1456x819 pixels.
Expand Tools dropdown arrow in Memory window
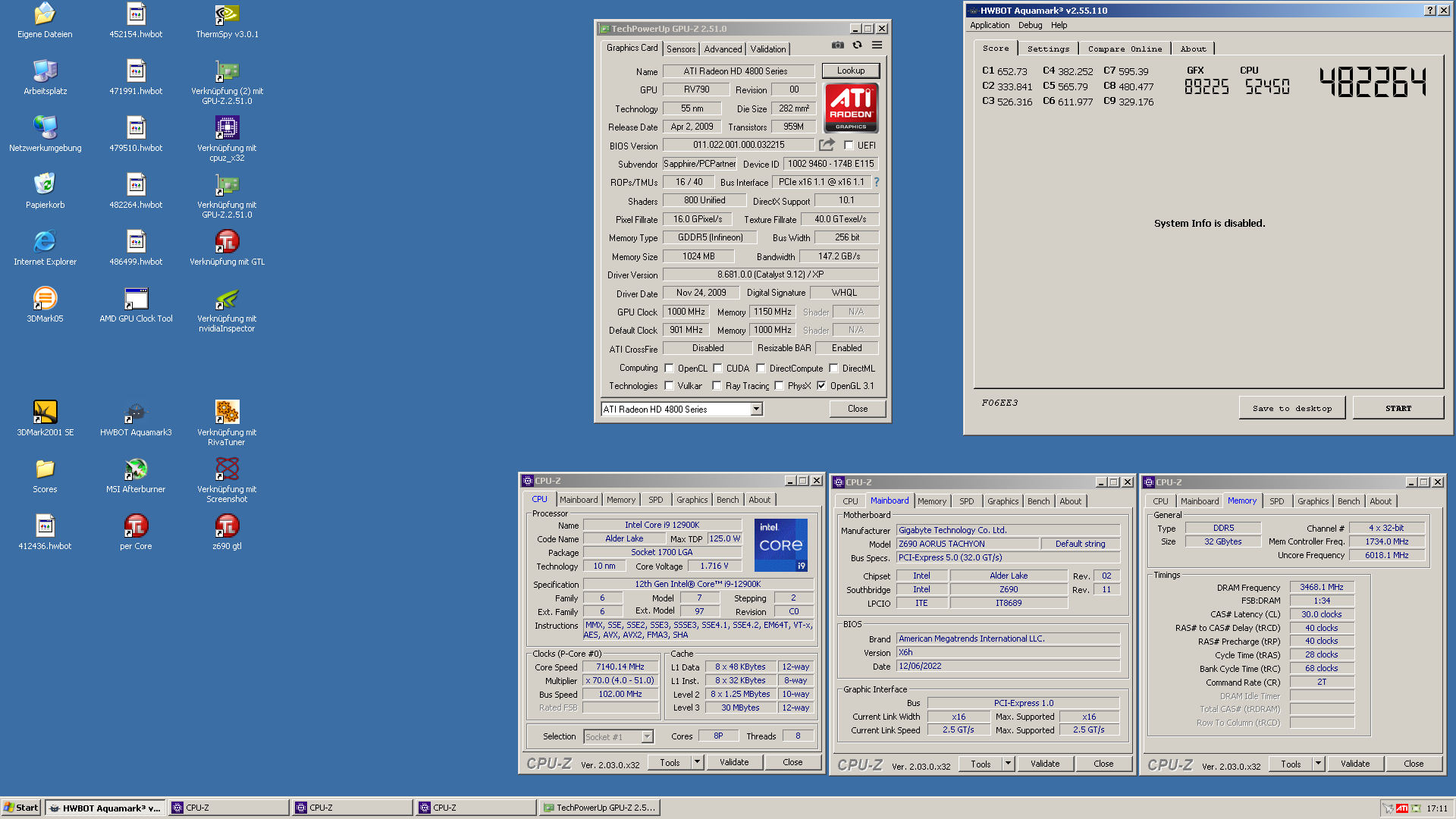point(1318,764)
